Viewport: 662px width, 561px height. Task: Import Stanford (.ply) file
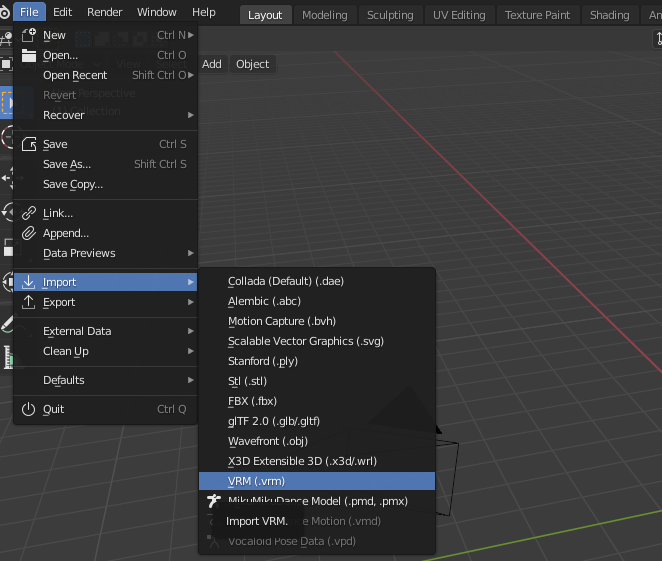(317, 361)
